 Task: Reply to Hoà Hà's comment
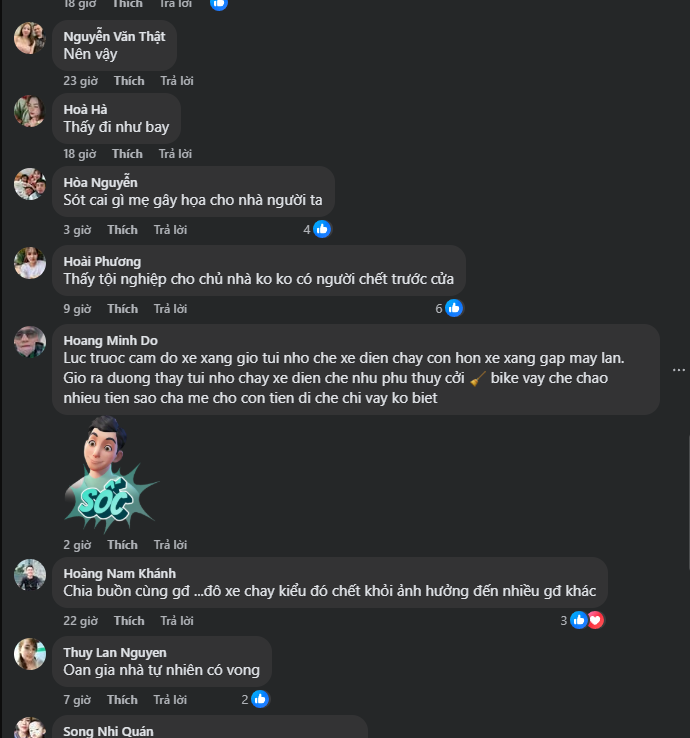point(176,153)
